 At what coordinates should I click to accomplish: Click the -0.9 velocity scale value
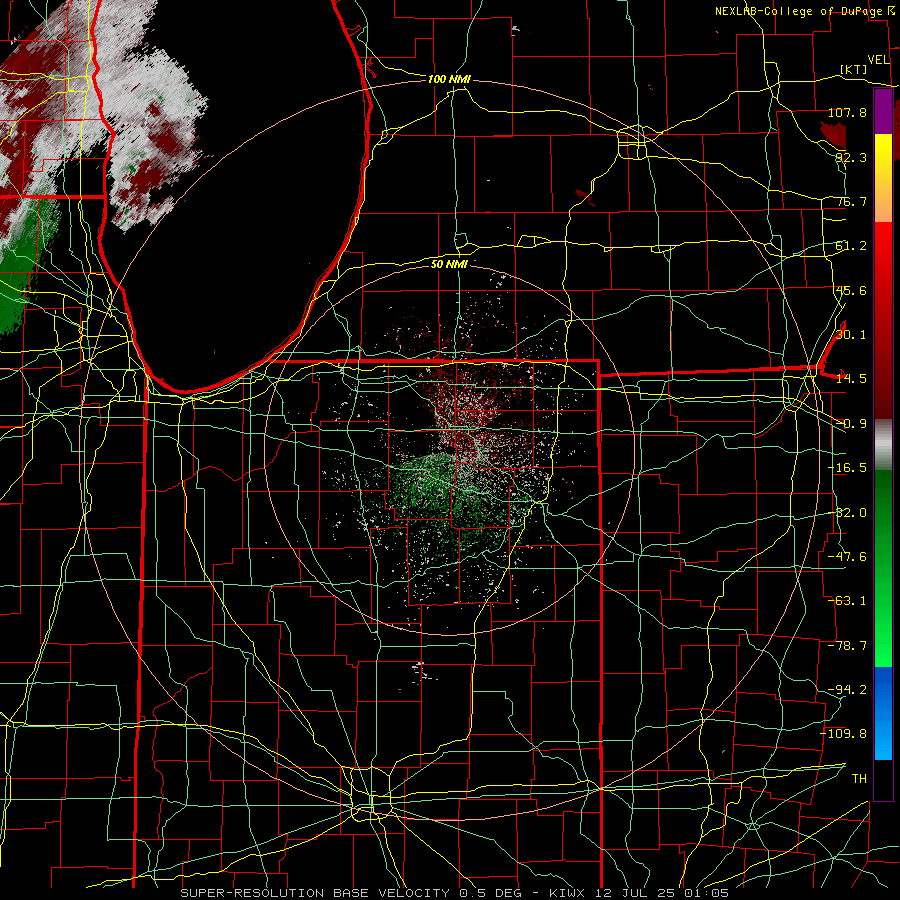click(x=851, y=424)
